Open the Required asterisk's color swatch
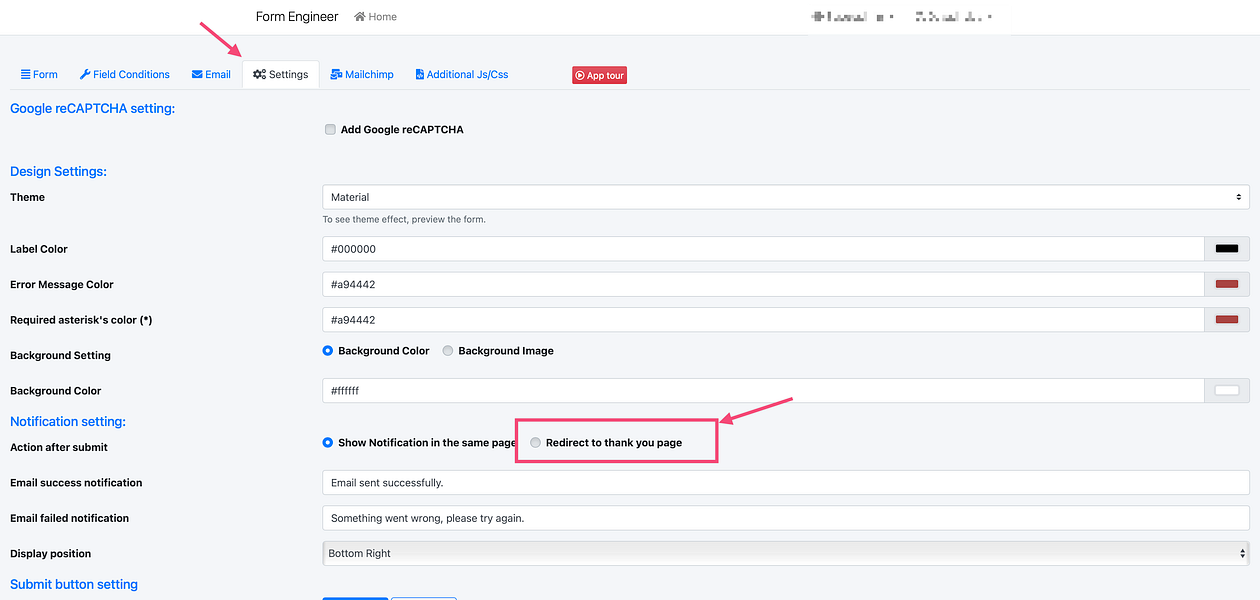1260x600 pixels. click(x=1227, y=320)
